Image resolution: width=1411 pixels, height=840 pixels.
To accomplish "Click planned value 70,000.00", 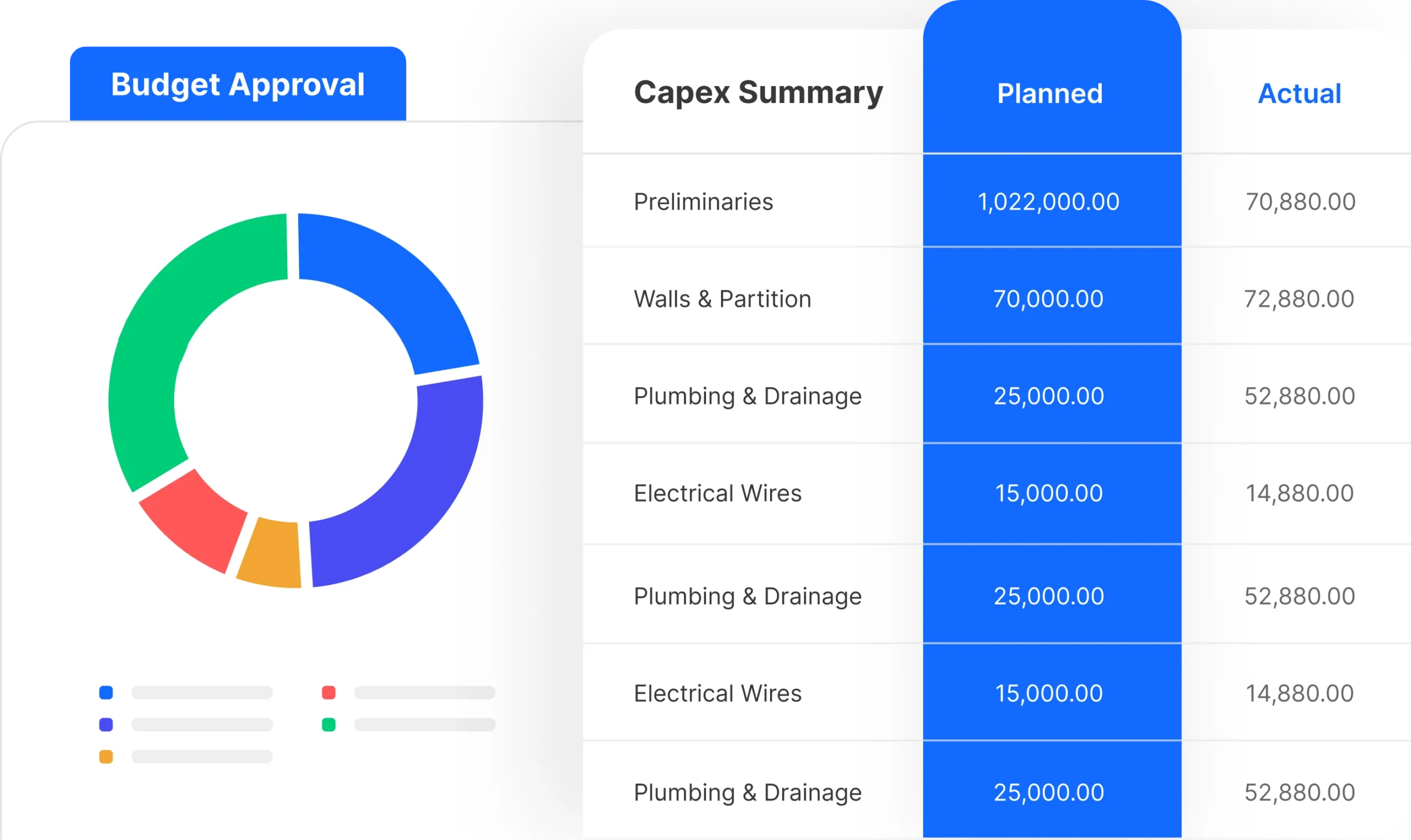I will [x=1049, y=299].
